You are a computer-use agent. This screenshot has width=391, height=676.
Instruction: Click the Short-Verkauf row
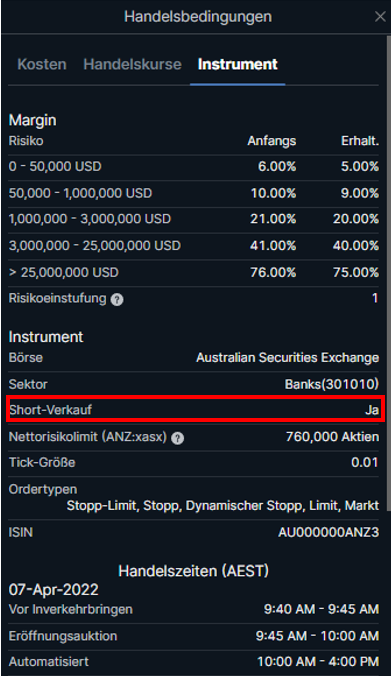pyautogui.click(x=194, y=410)
